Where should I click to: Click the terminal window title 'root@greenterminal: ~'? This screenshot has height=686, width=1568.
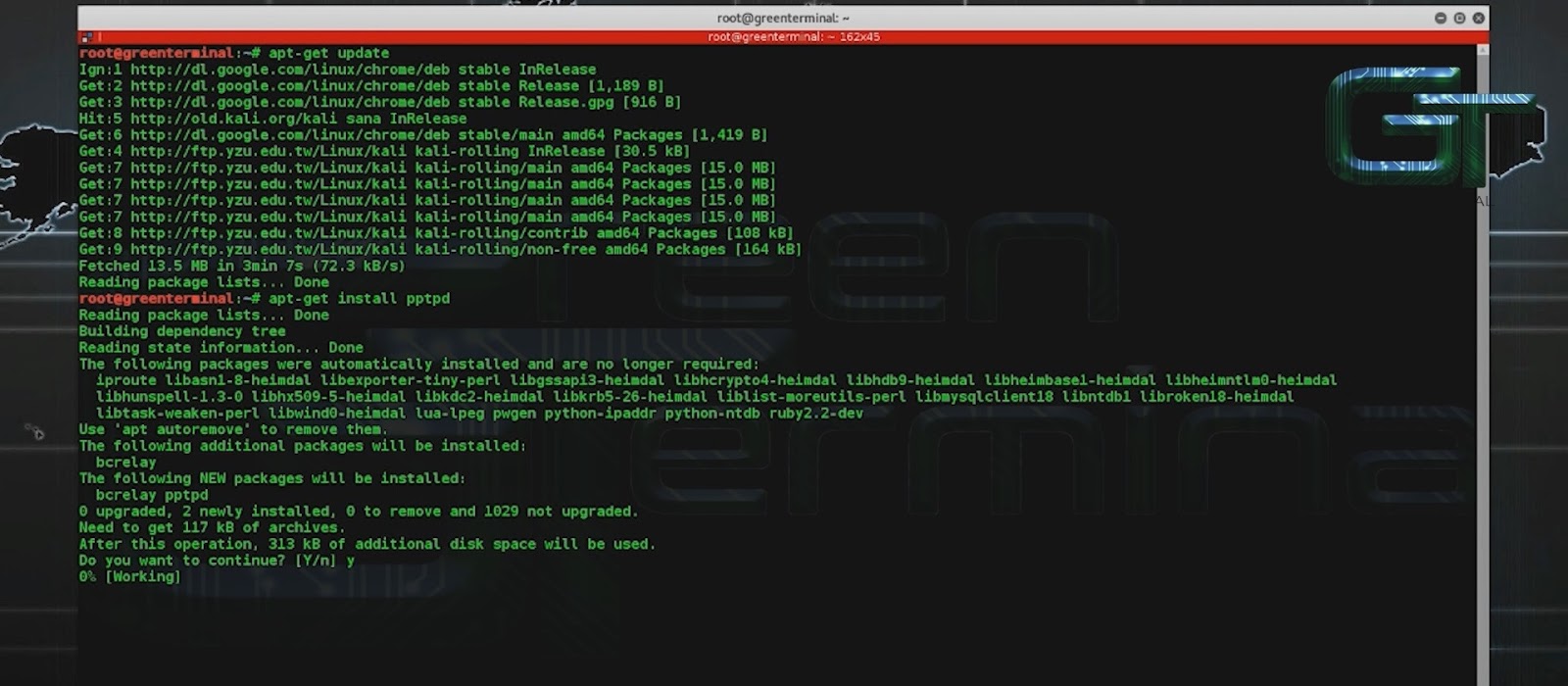(783, 18)
